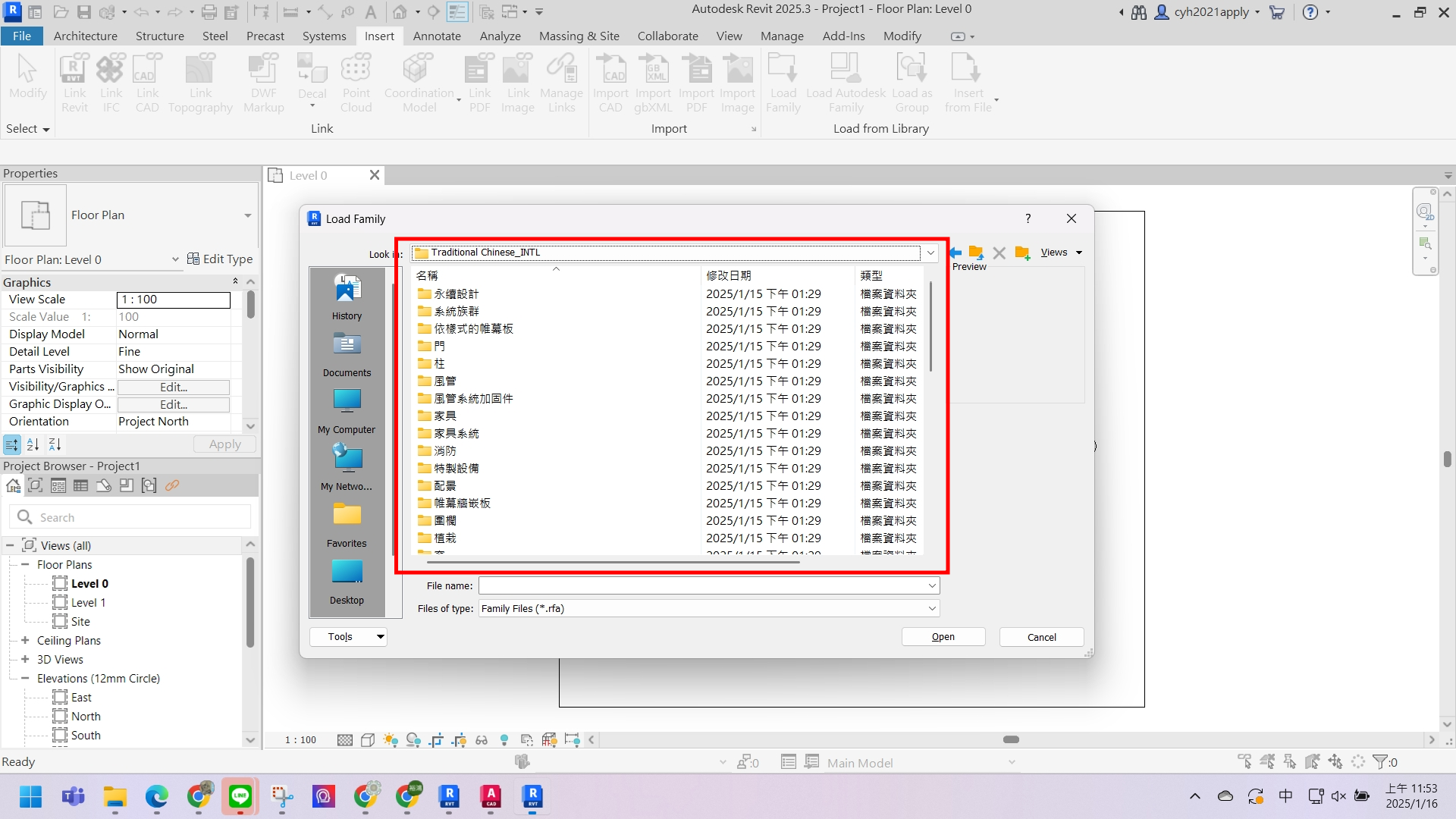1456x819 pixels.
Task: Click the Windows Start button
Action: [31, 796]
